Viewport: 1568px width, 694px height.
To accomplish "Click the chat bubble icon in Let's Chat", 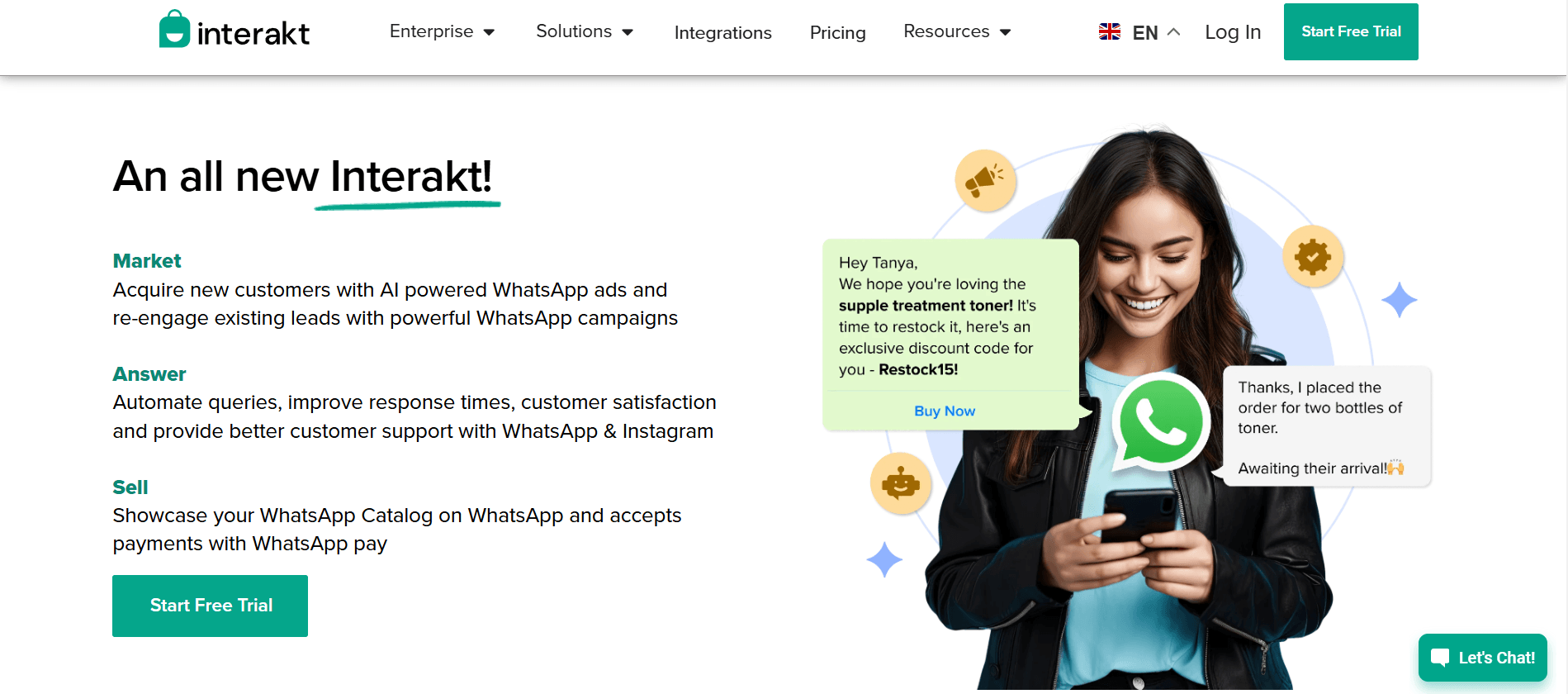I will tap(1440, 658).
